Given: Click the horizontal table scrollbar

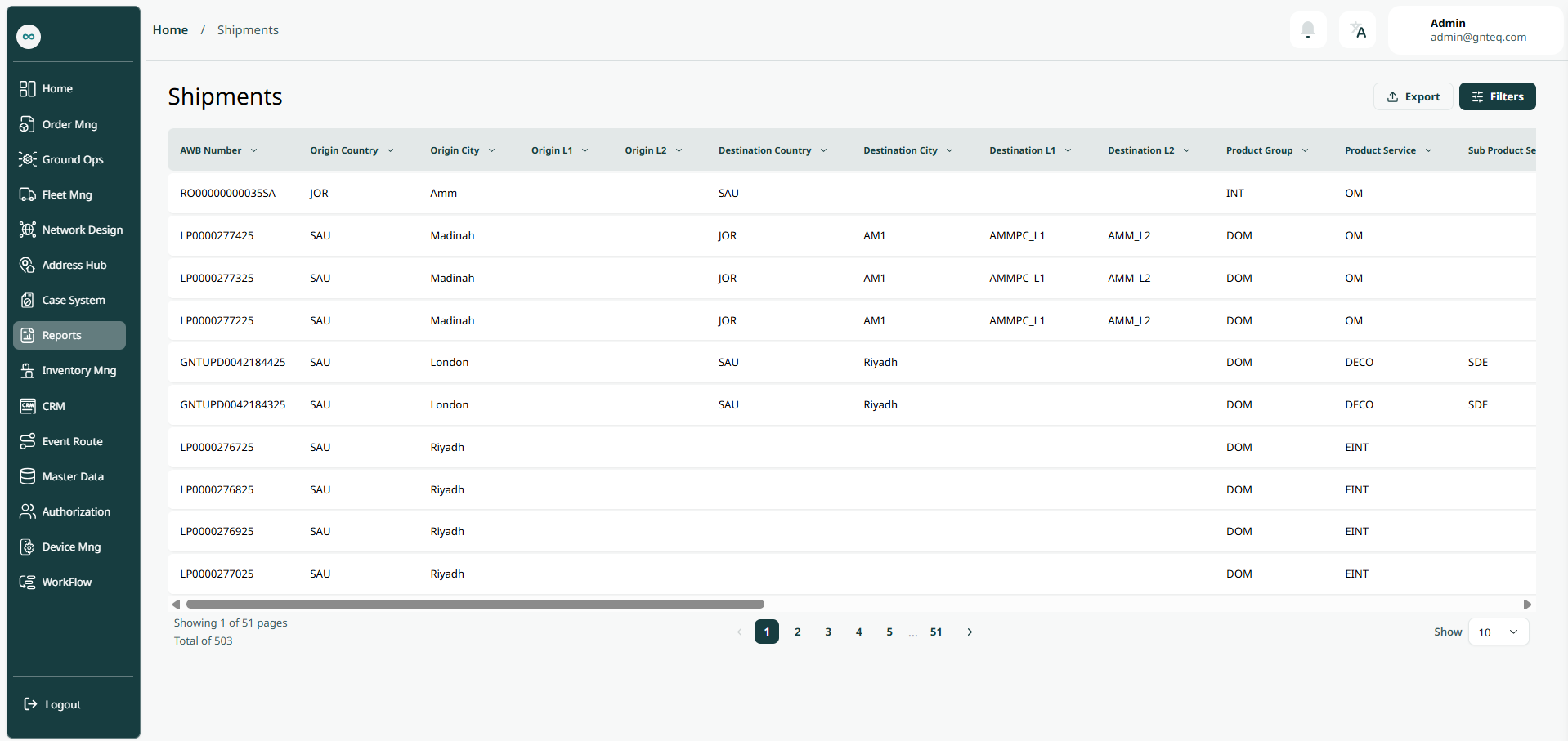Looking at the screenshot, I should tap(474, 605).
